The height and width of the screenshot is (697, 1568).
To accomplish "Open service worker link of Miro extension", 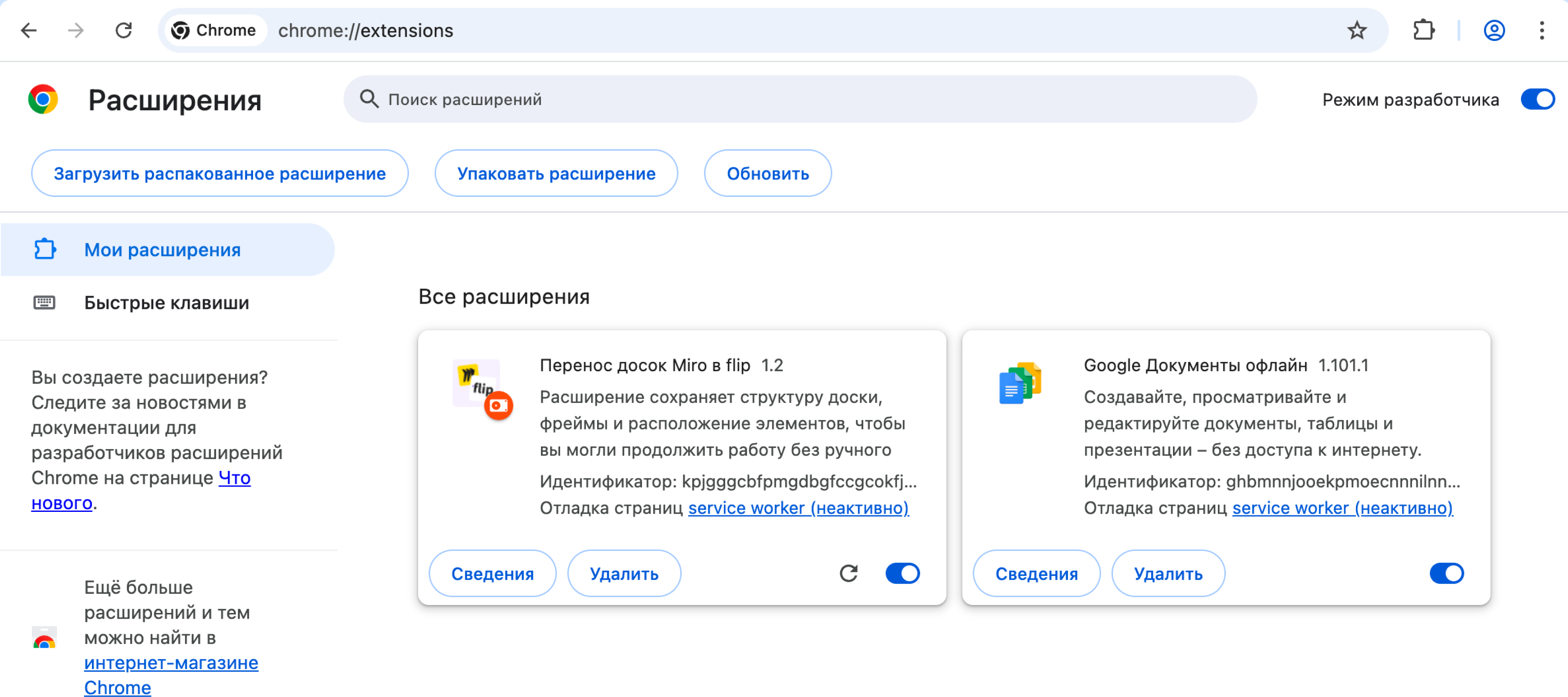I will click(x=799, y=508).
